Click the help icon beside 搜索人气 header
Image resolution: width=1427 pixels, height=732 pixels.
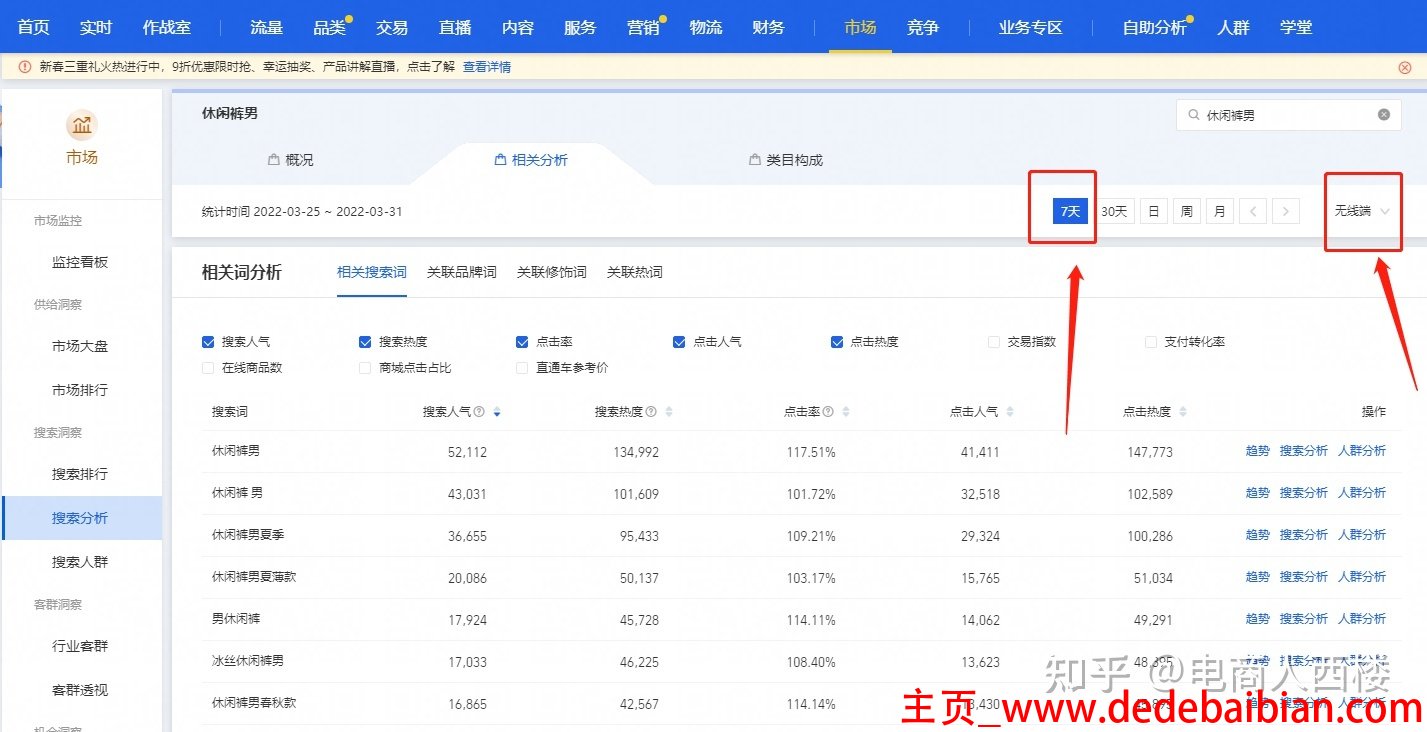point(479,412)
